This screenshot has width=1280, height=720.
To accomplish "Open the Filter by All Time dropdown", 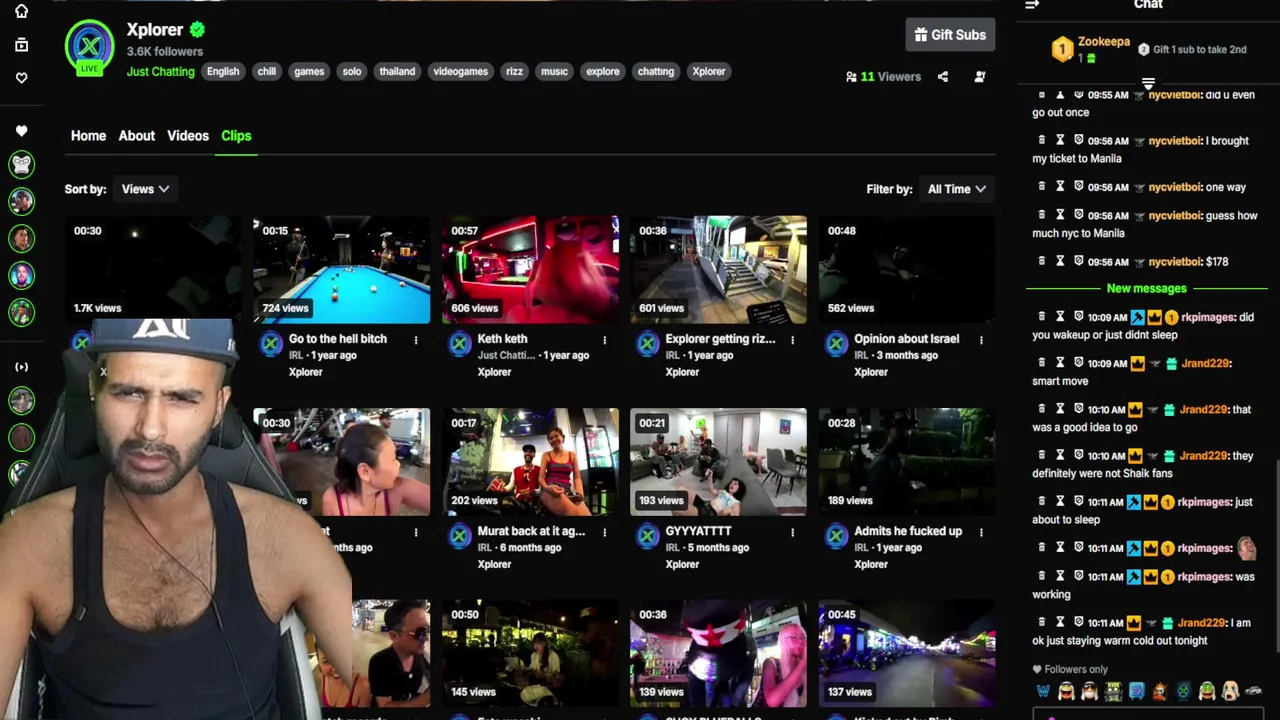I will (x=956, y=189).
